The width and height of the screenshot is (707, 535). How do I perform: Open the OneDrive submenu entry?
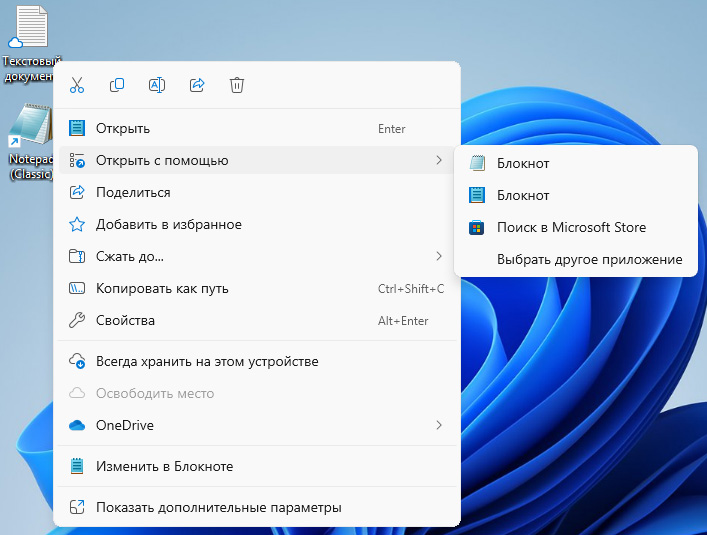pos(257,425)
